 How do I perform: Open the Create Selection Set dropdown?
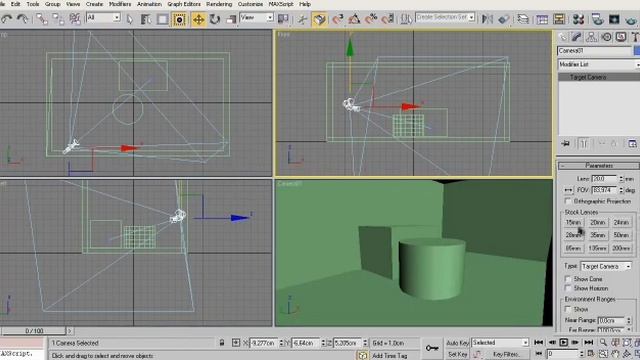[x=445, y=17]
